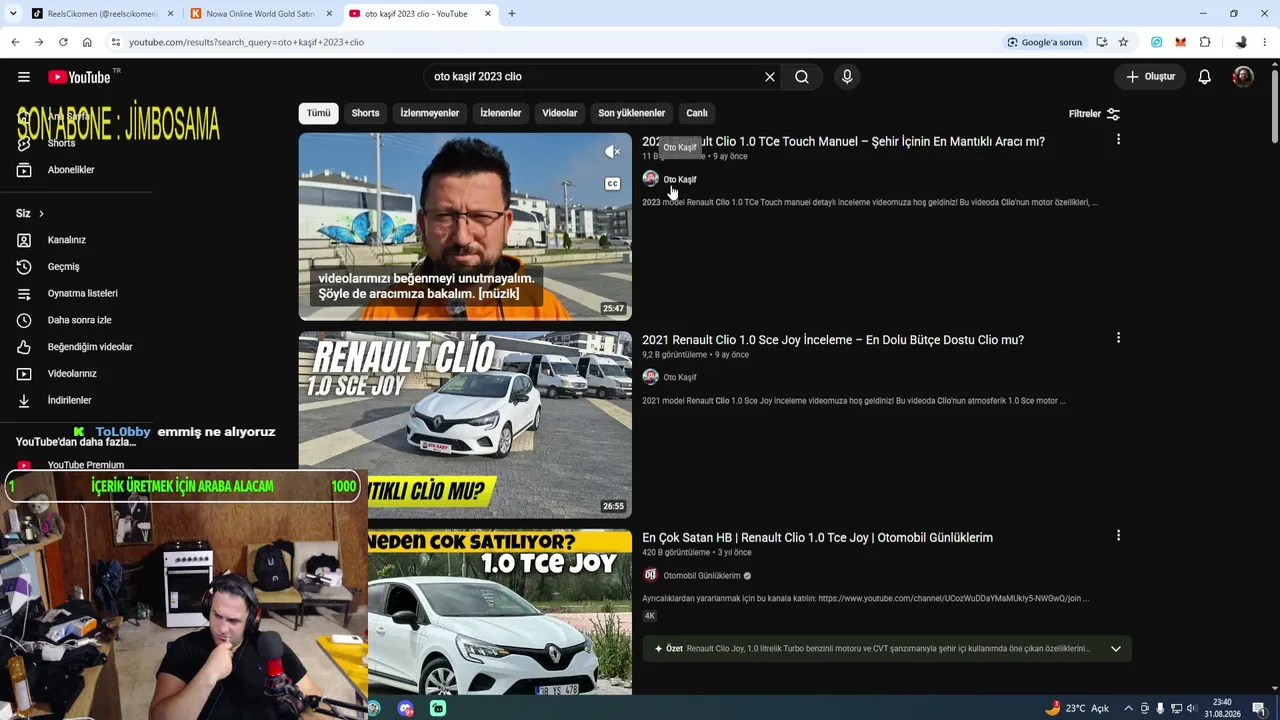Open options for 2021 Renault Clio video
Viewport: 1280px width, 720px height.
[1118, 338]
